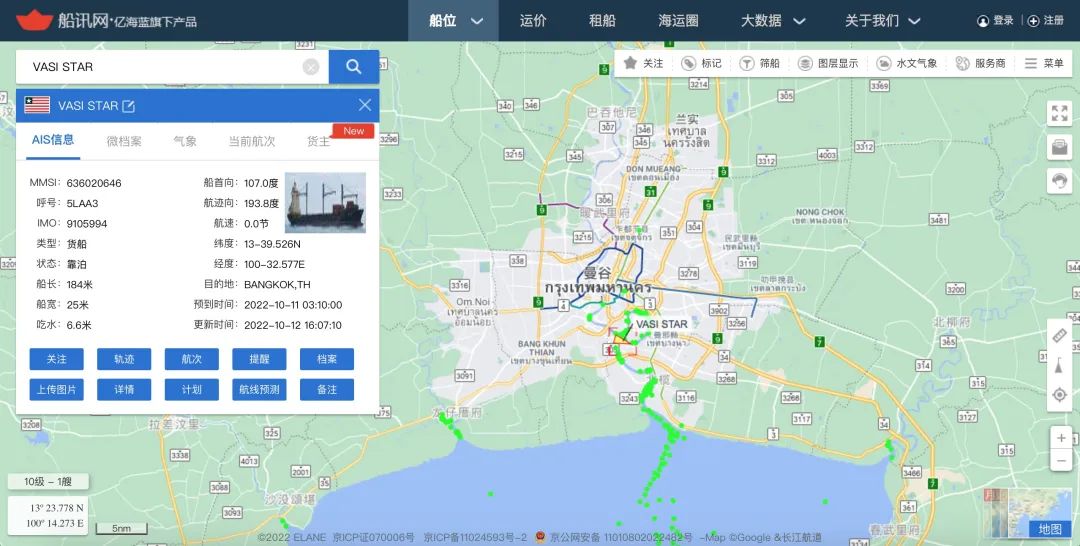1080x546 pixels.
Task: Click the New badge on 货主 tab
Action: 353,131
